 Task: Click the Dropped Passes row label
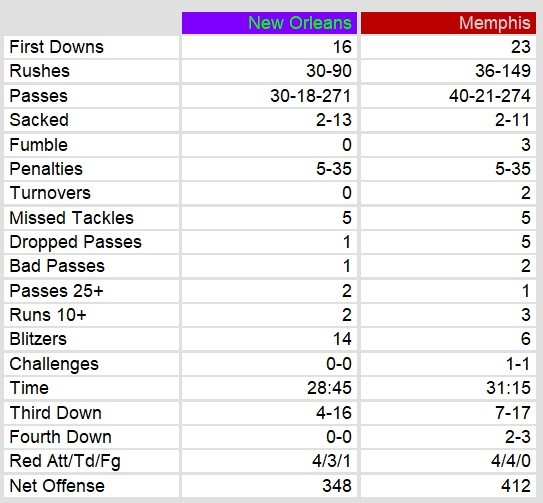point(75,242)
